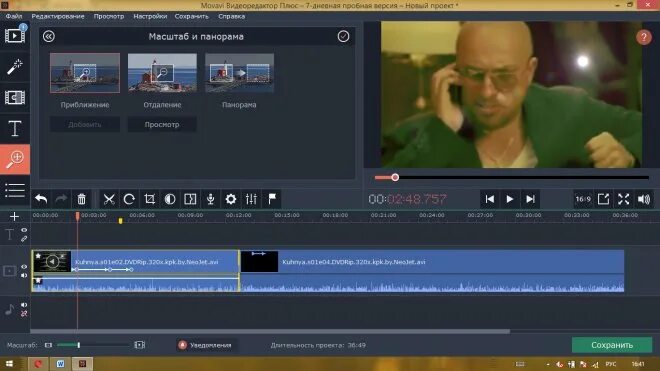Click the help question mark icon

click(x=644, y=37)
